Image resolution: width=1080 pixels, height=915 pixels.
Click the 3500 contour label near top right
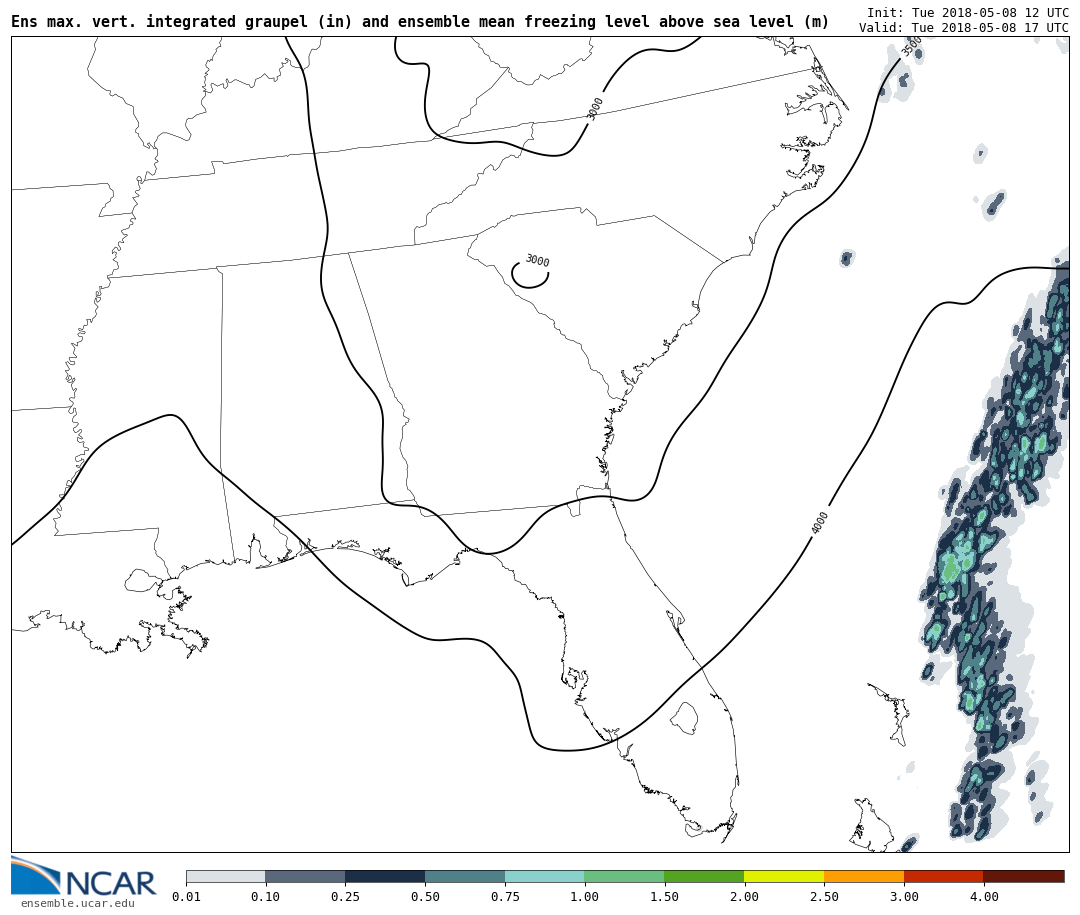(x=910, y=47)
